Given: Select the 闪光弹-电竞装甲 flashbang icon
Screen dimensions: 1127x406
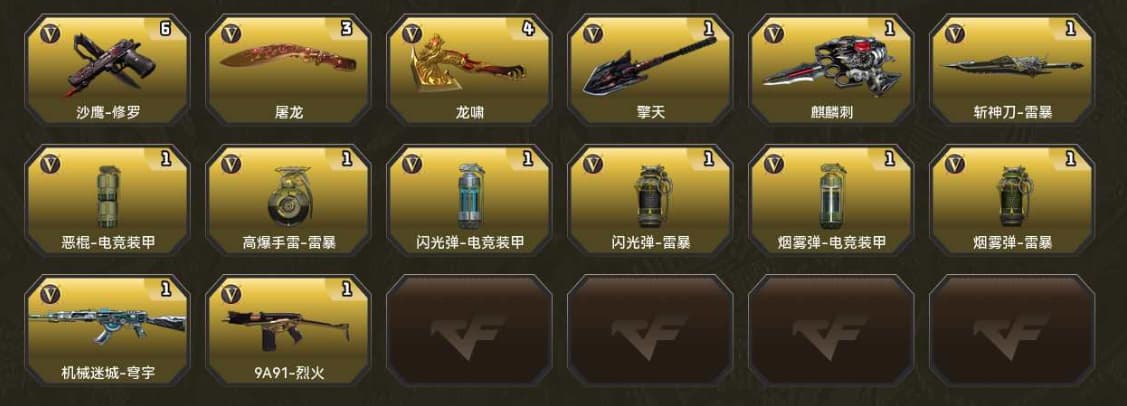Looking at the screenshot, I should tap(469, 195).
